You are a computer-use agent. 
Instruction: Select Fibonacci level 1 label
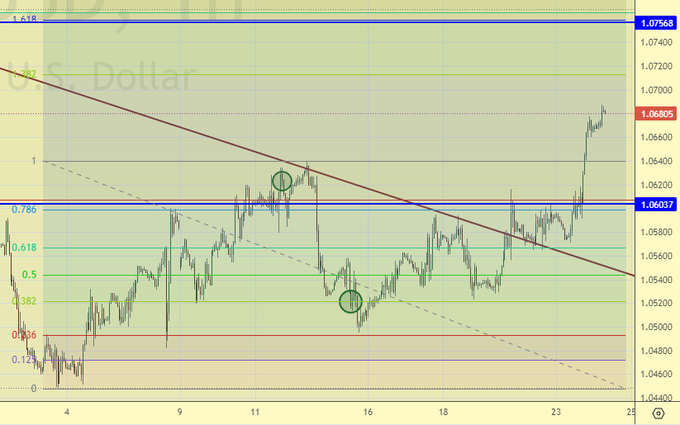point(34,160)
